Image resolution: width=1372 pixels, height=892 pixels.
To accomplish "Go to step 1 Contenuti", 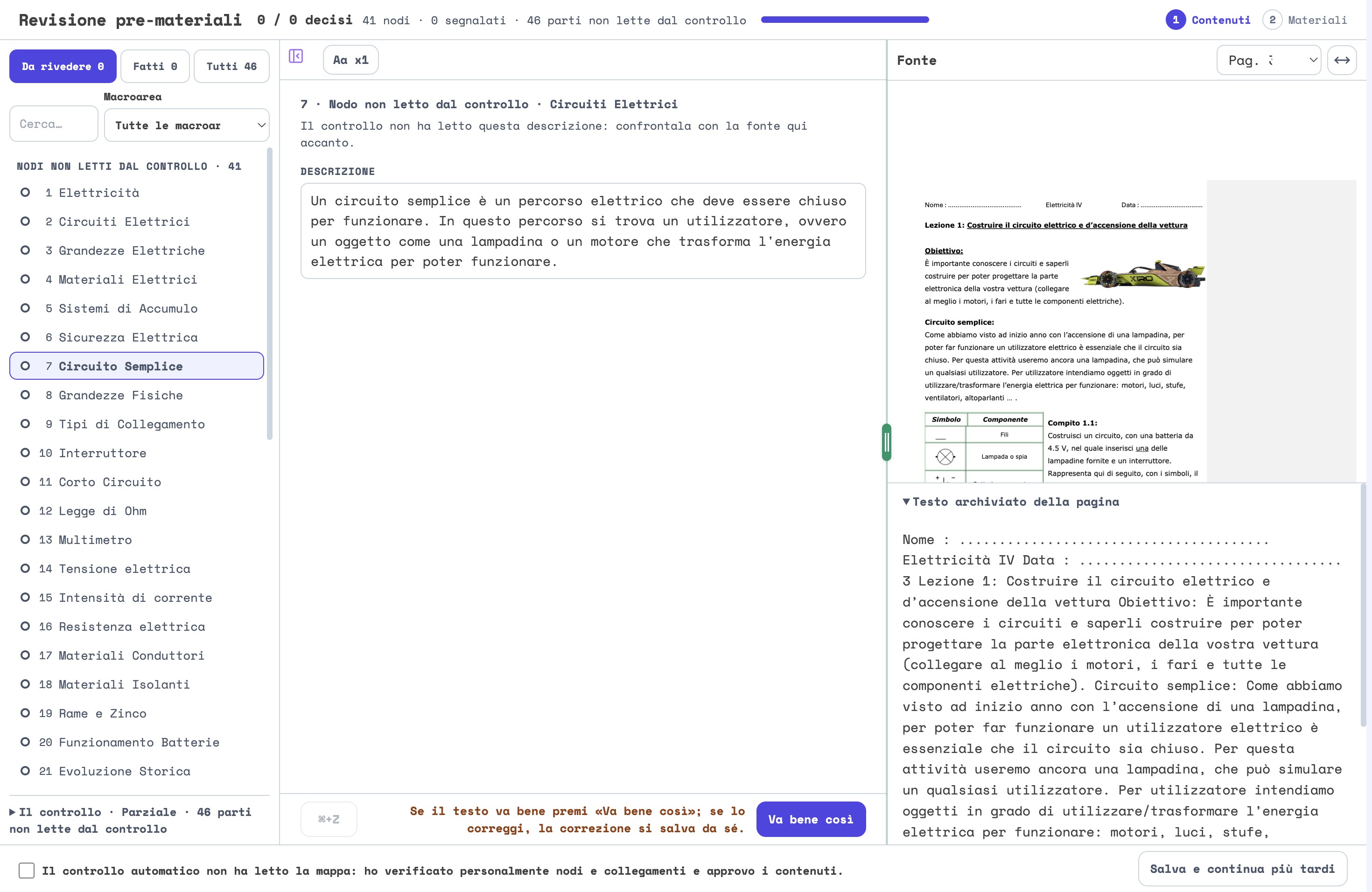I will (x=1208, y=20).
